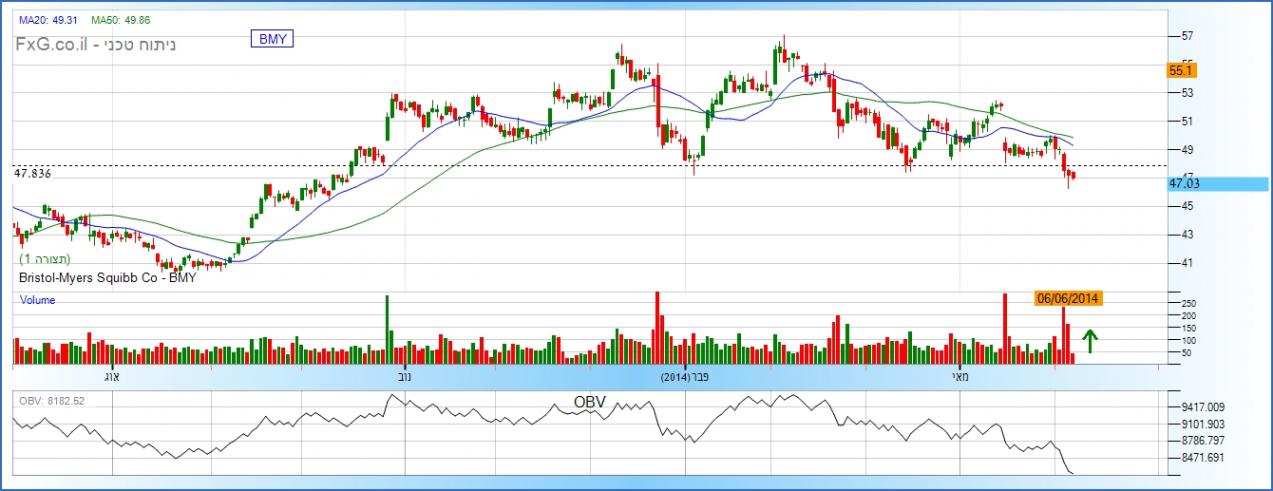This screenshot has height=491, width=1273.
Task: Click the BMY ticker symbol box
Action: coord(270,40)
